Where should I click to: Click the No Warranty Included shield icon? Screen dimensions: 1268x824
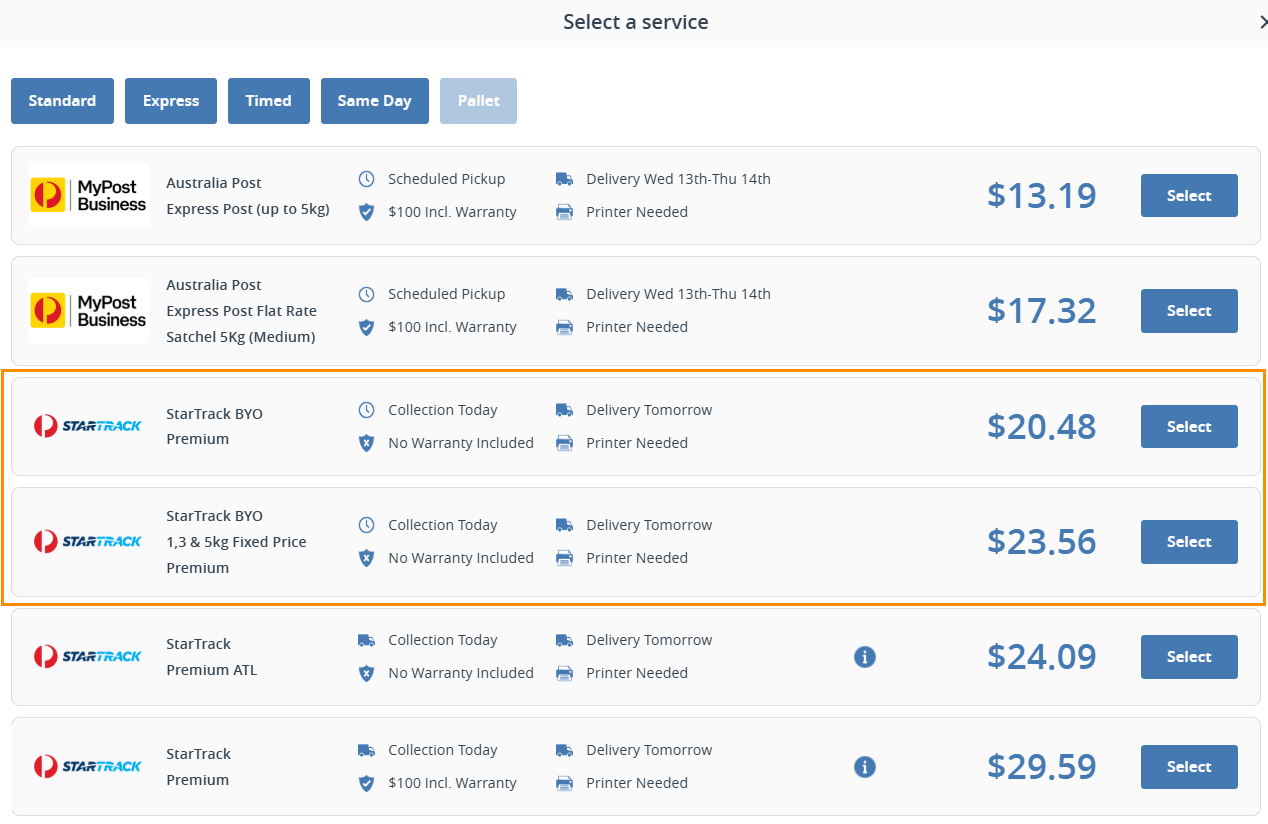tap(366, 443)
